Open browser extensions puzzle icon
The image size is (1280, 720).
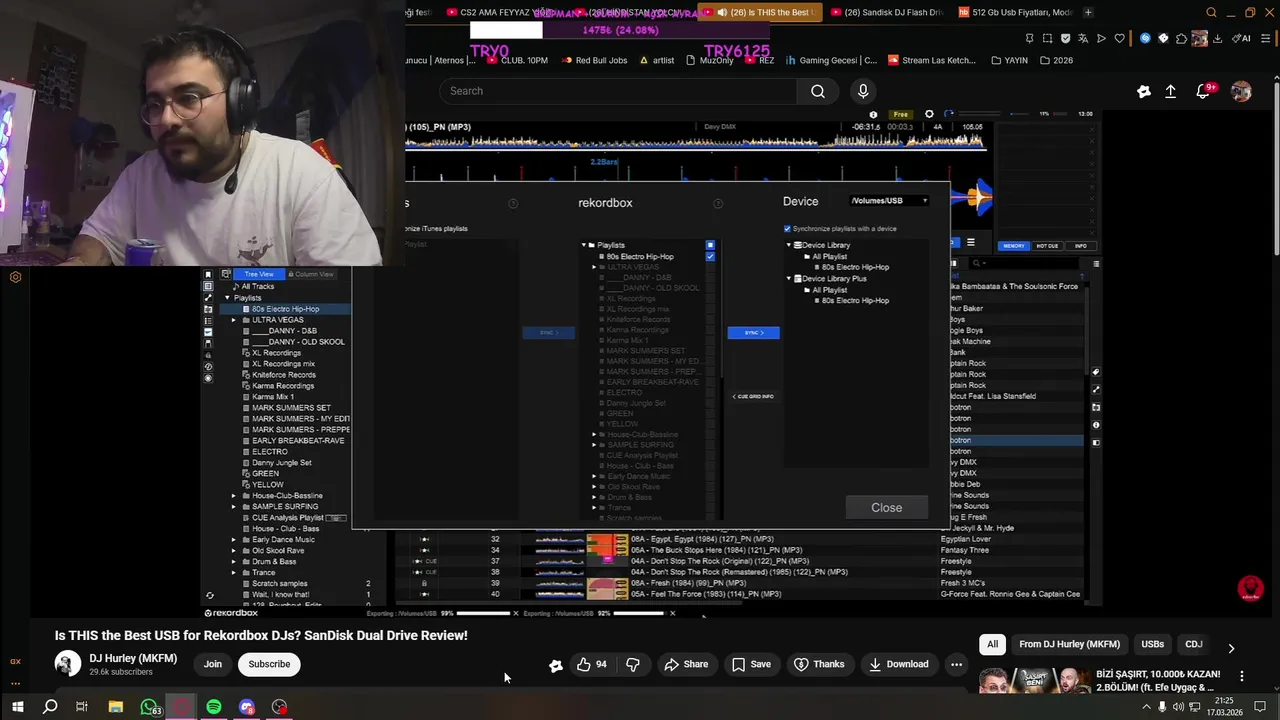coord(1182,38)
